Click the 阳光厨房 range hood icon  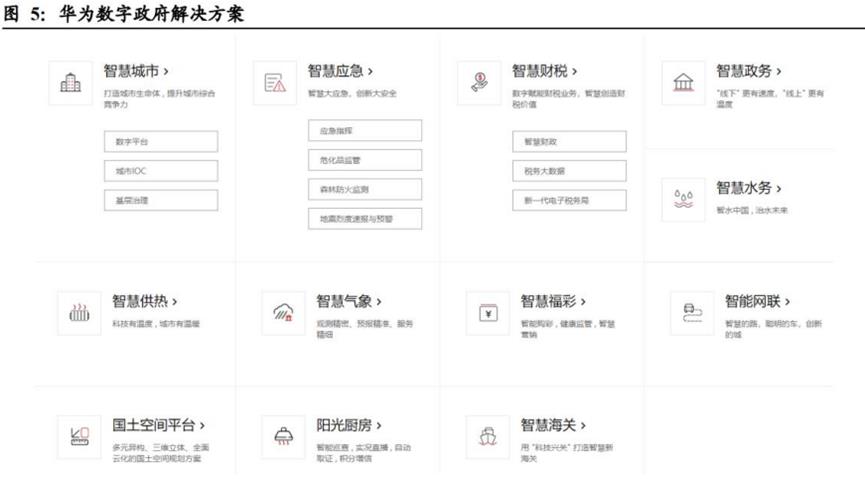[x=284, y=437]
